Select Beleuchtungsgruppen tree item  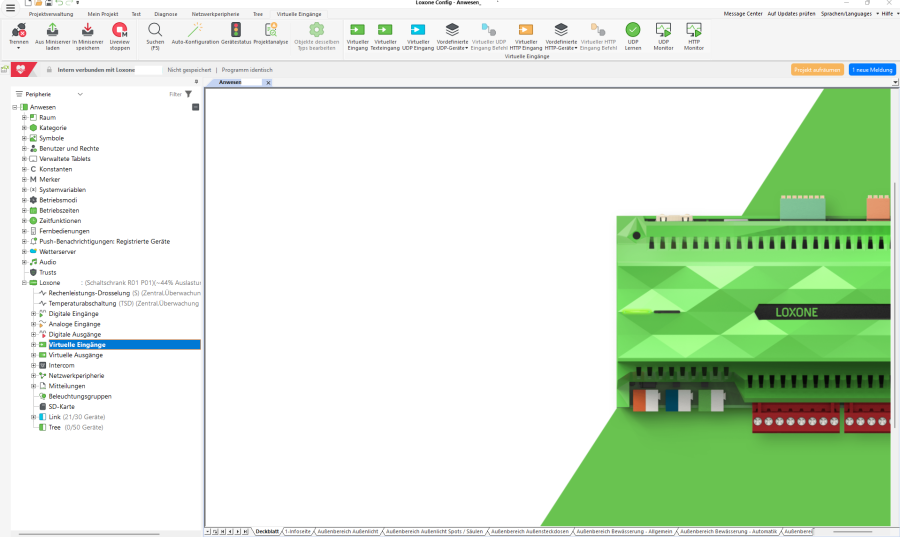[x=80, y=396]
